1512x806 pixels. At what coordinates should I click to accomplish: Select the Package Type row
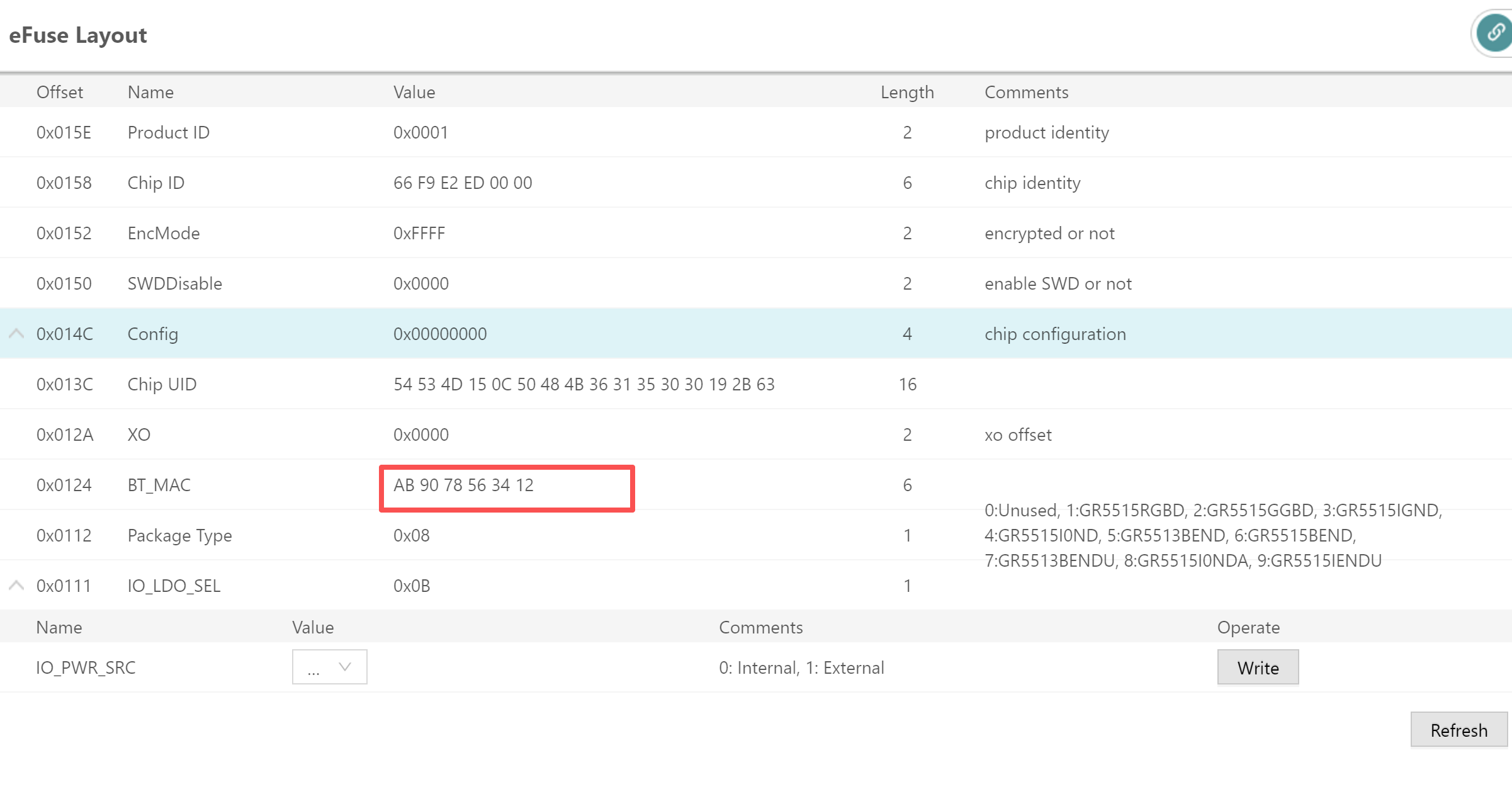[x=756, y=535]
